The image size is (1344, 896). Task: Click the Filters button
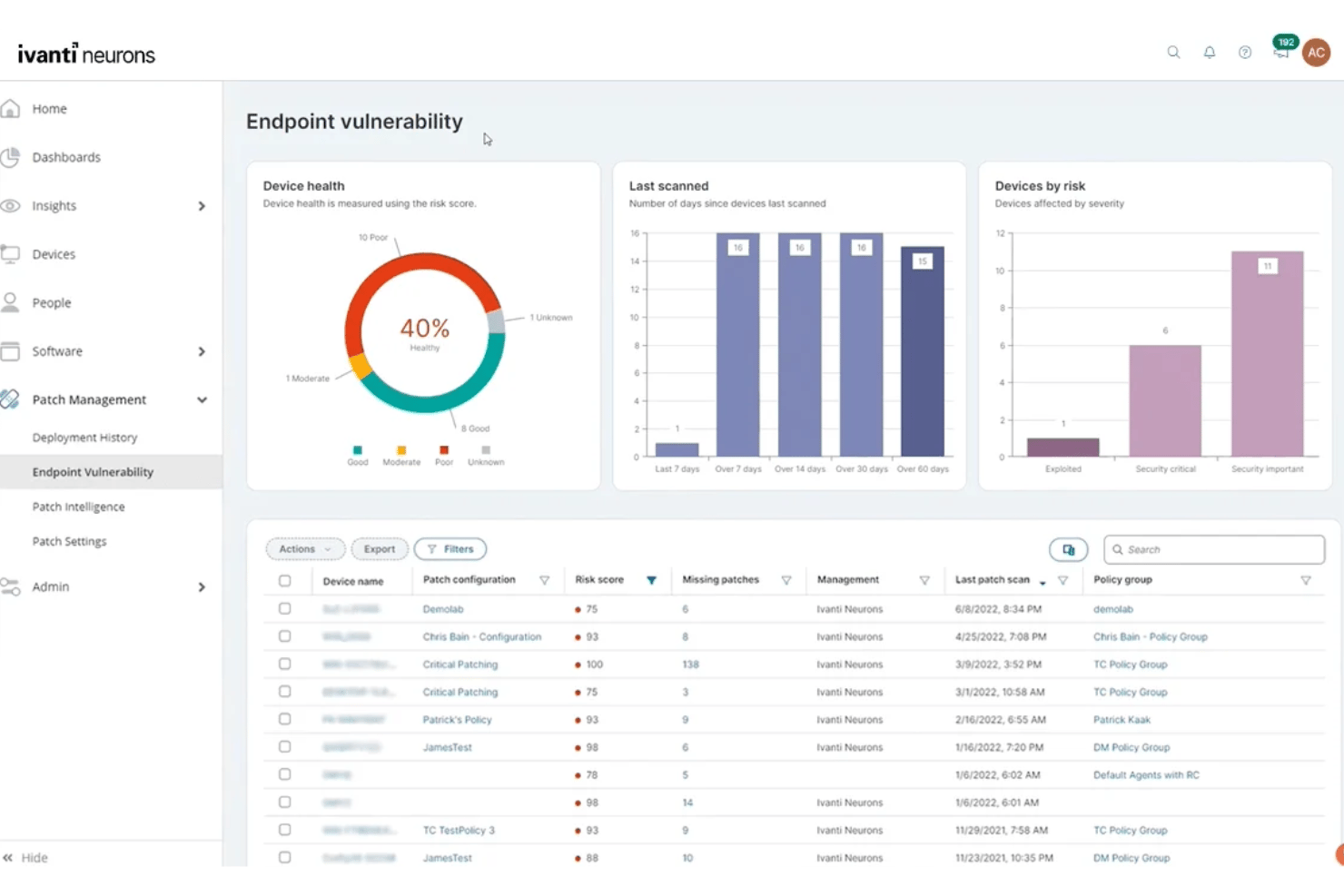450,549
